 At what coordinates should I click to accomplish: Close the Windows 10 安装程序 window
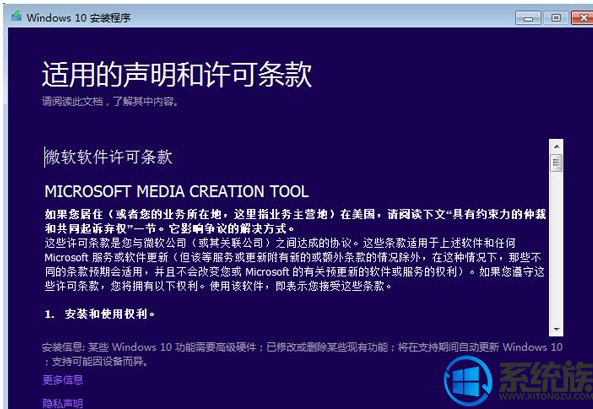pos(582,18)
